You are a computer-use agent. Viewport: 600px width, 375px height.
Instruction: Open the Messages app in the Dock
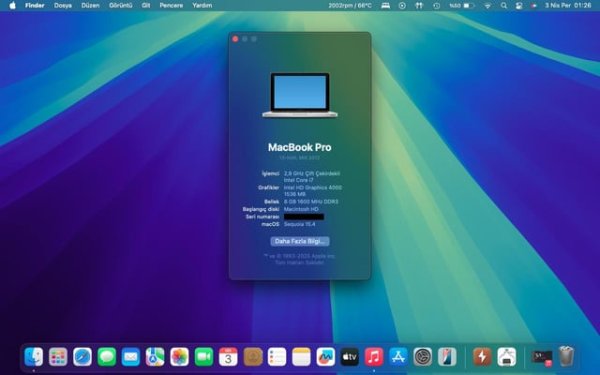(107, 357)
